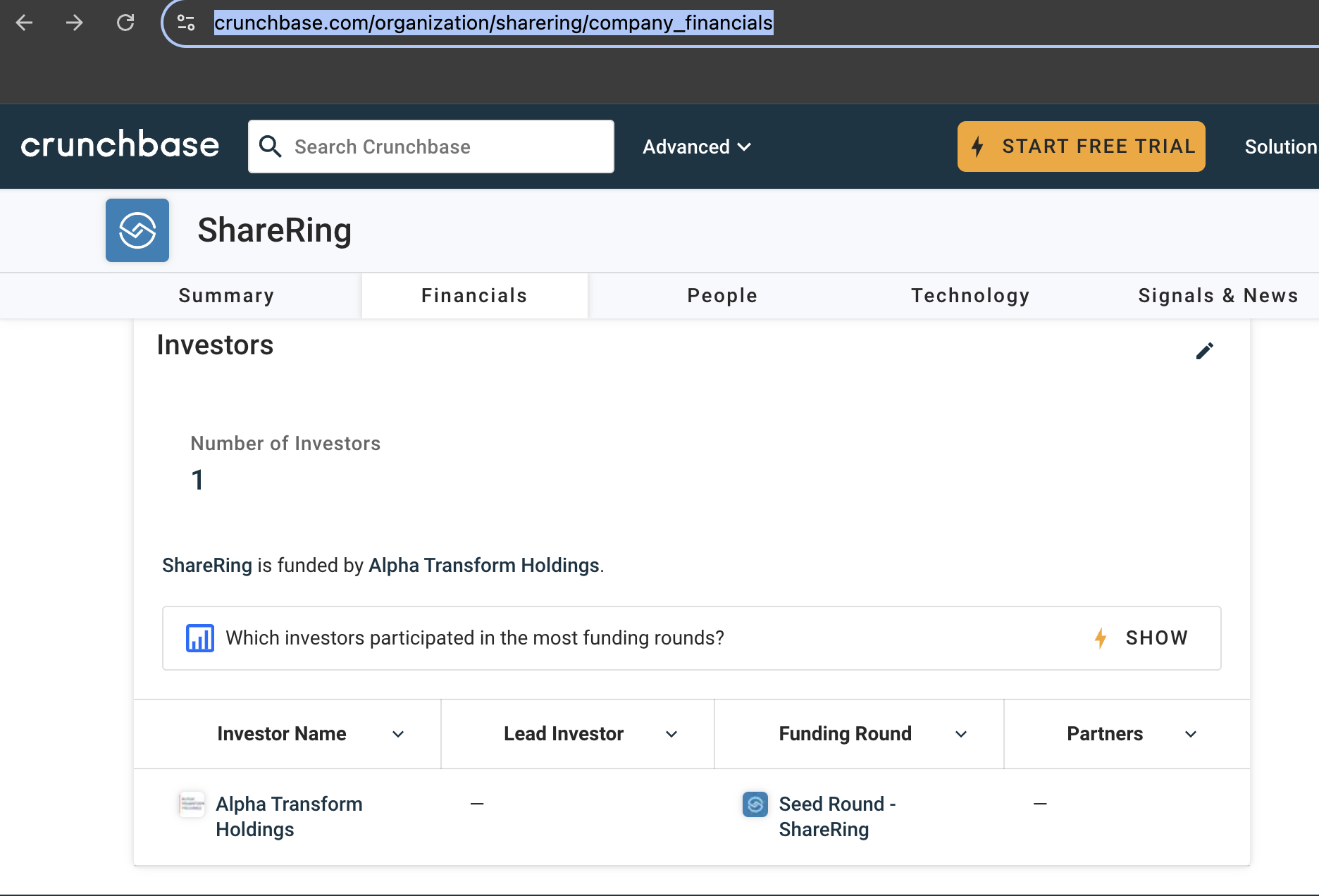
Task: Click the Start Free Trial button
Action: click(x=1081, y=147)
